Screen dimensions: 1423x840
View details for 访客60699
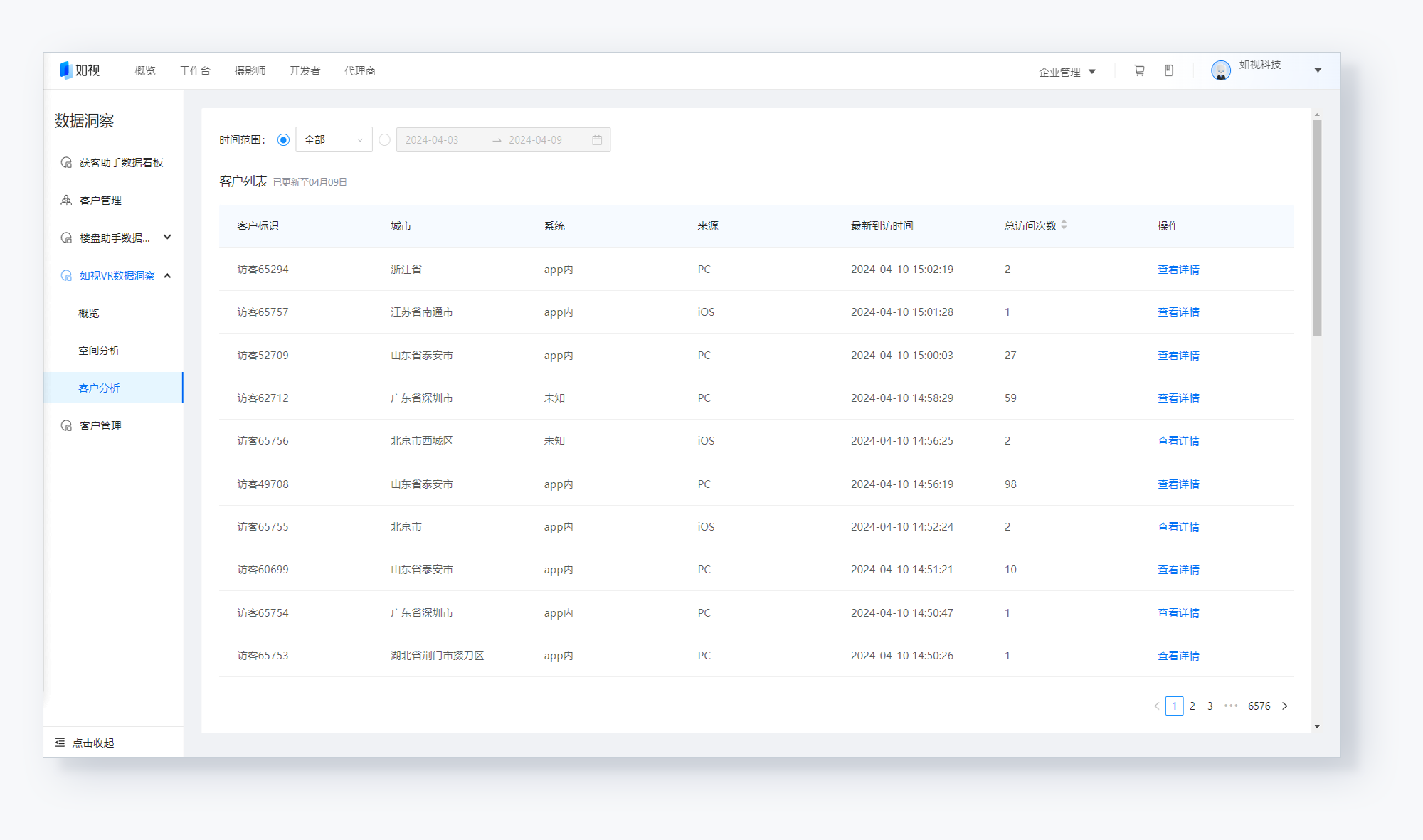pos(1178,570)
